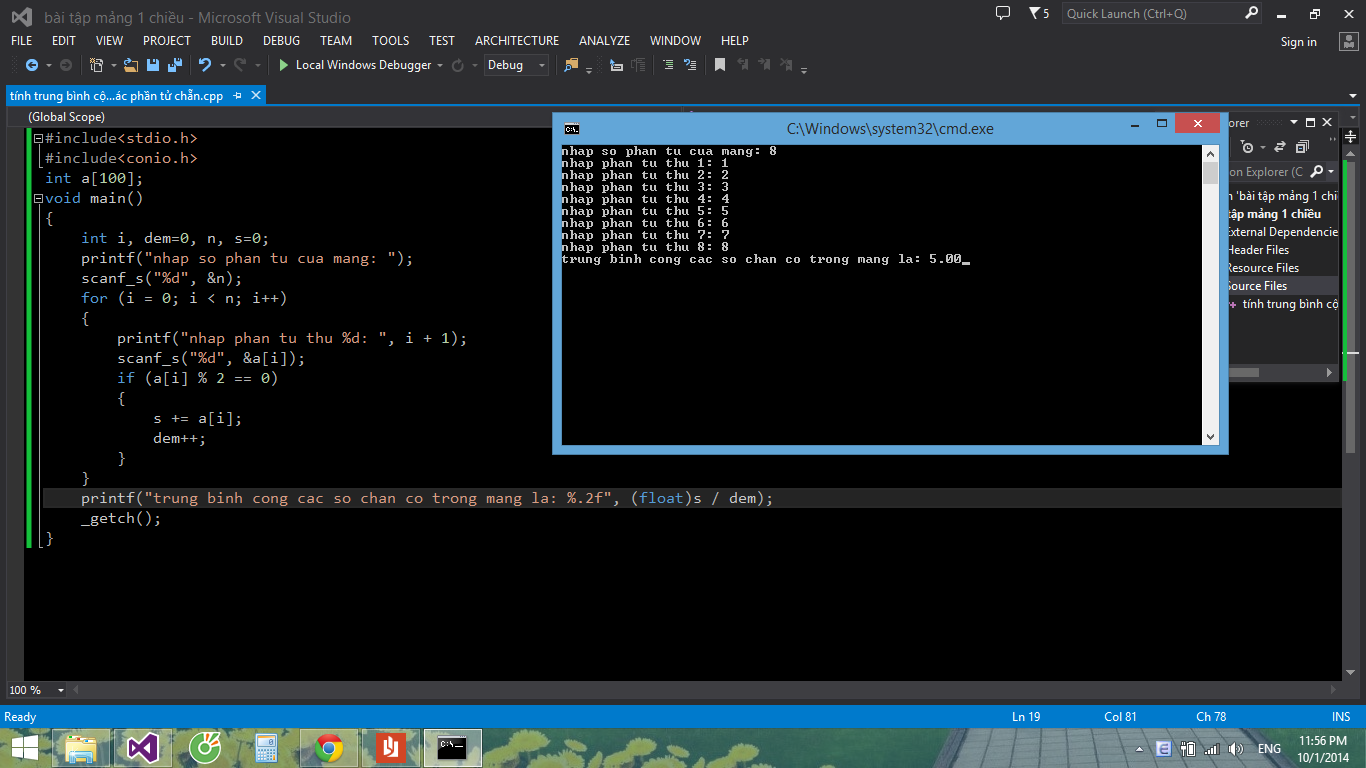Toggle pin on the cpp document tab
The width and height of the screenshot is (1366, 768).
(238, 96)
